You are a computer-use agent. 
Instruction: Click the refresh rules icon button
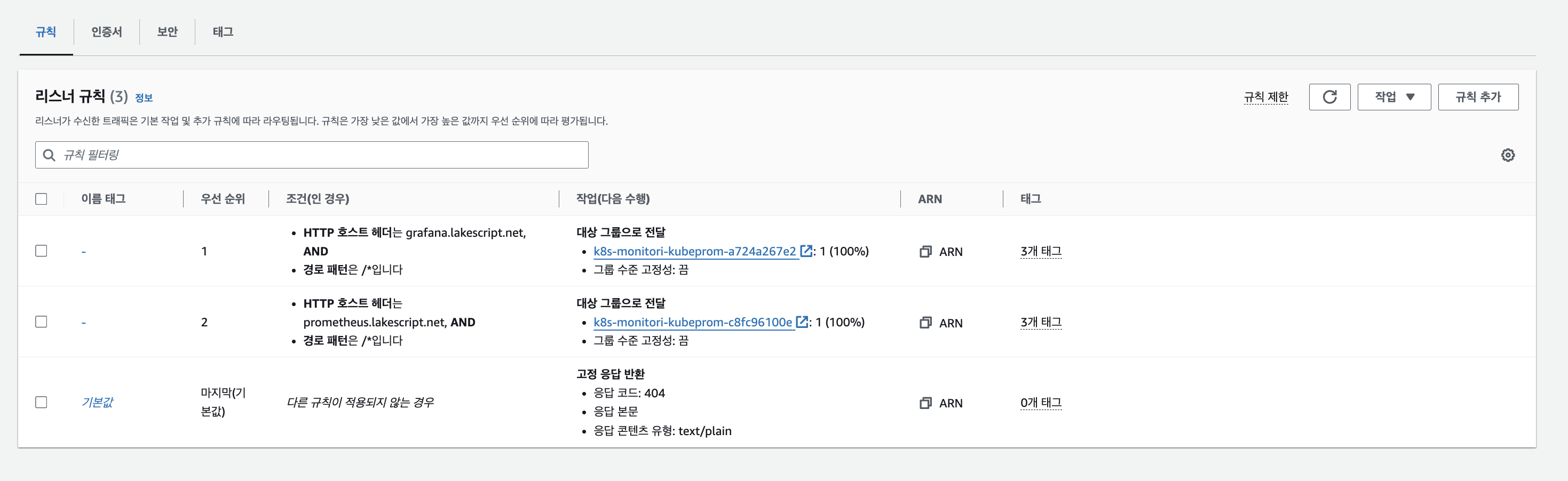click(x=1329, y=97)
